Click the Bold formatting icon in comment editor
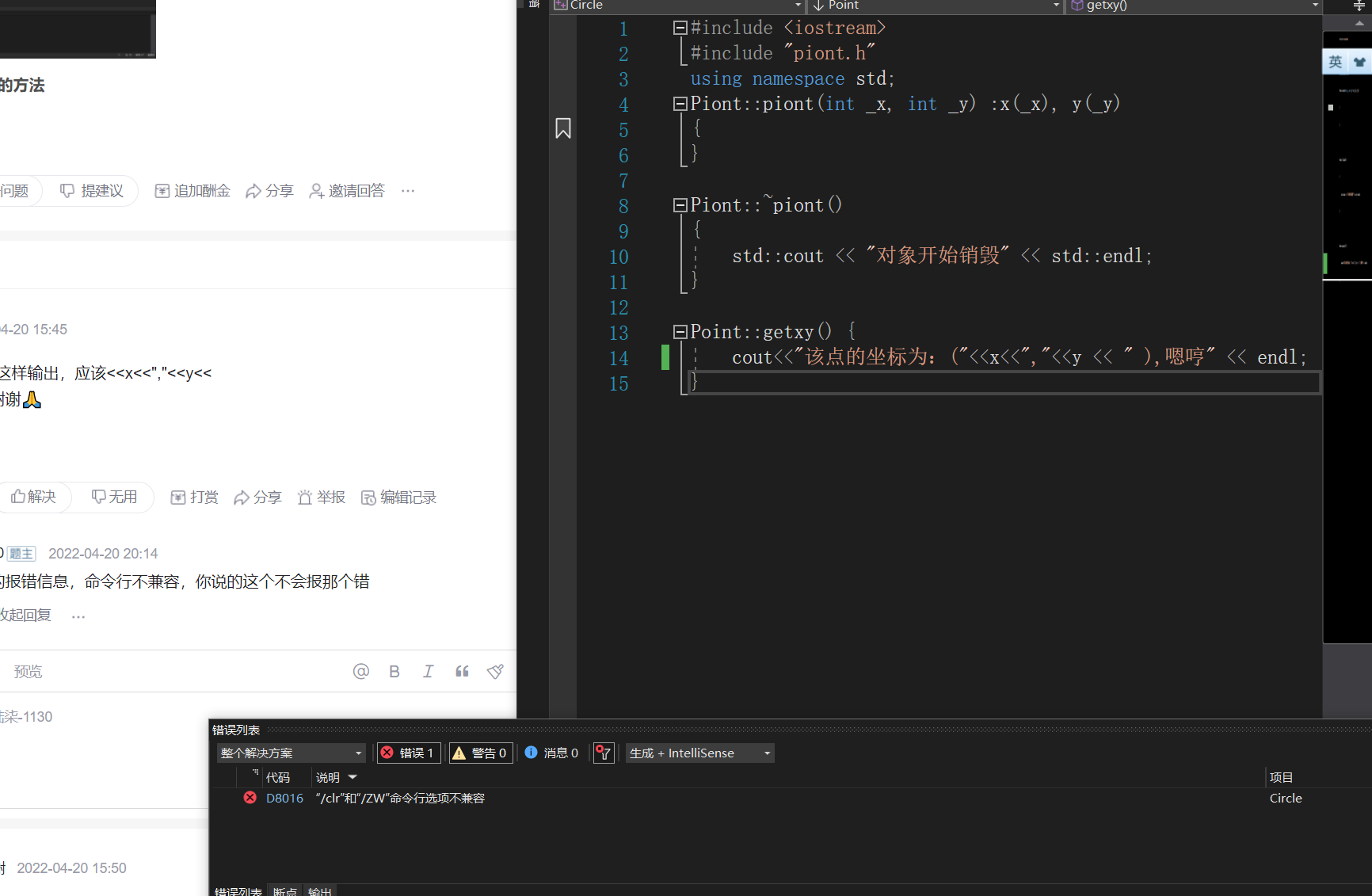1372x896 pixels. point(394,671)
